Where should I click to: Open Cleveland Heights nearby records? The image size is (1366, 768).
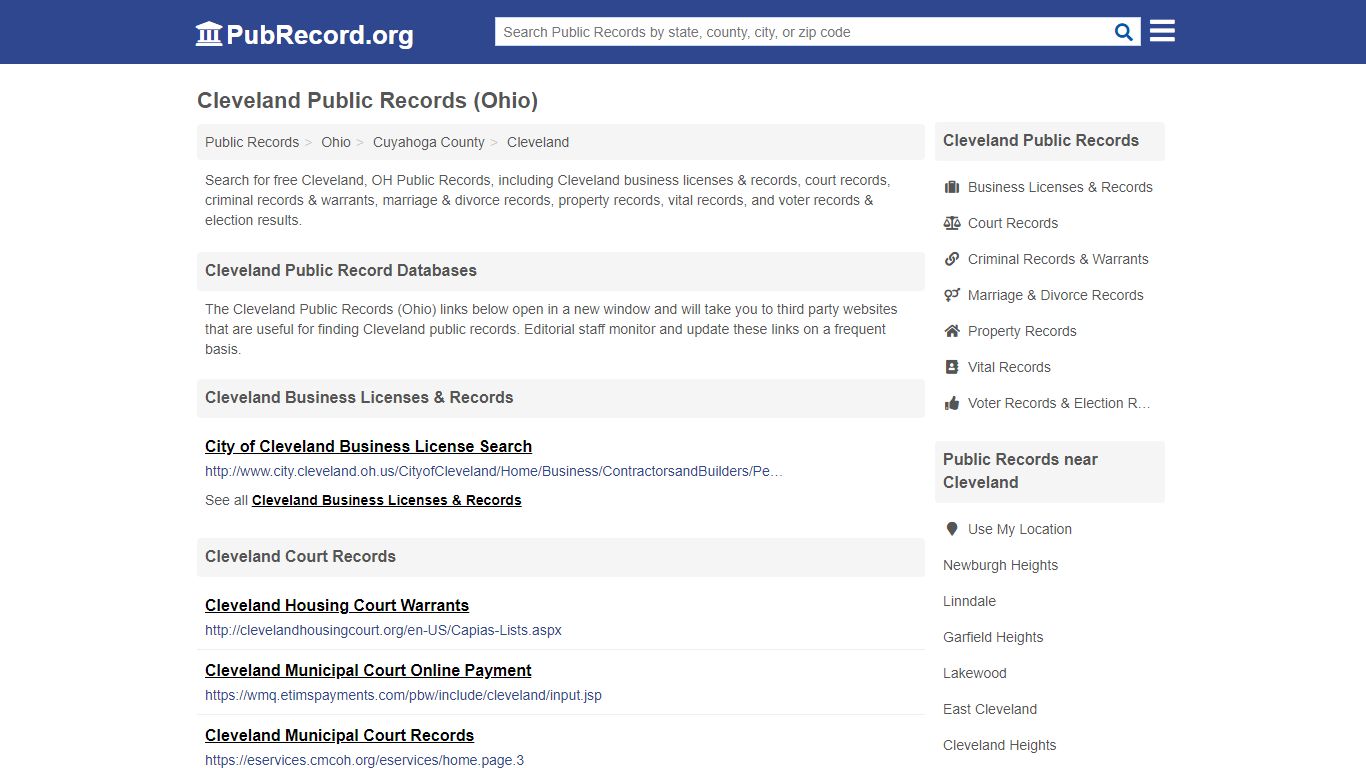click(x=999, y=745)
